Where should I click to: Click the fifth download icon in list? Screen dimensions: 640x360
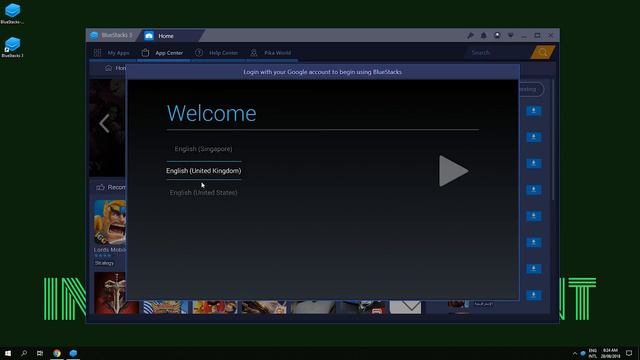[533, 216]
